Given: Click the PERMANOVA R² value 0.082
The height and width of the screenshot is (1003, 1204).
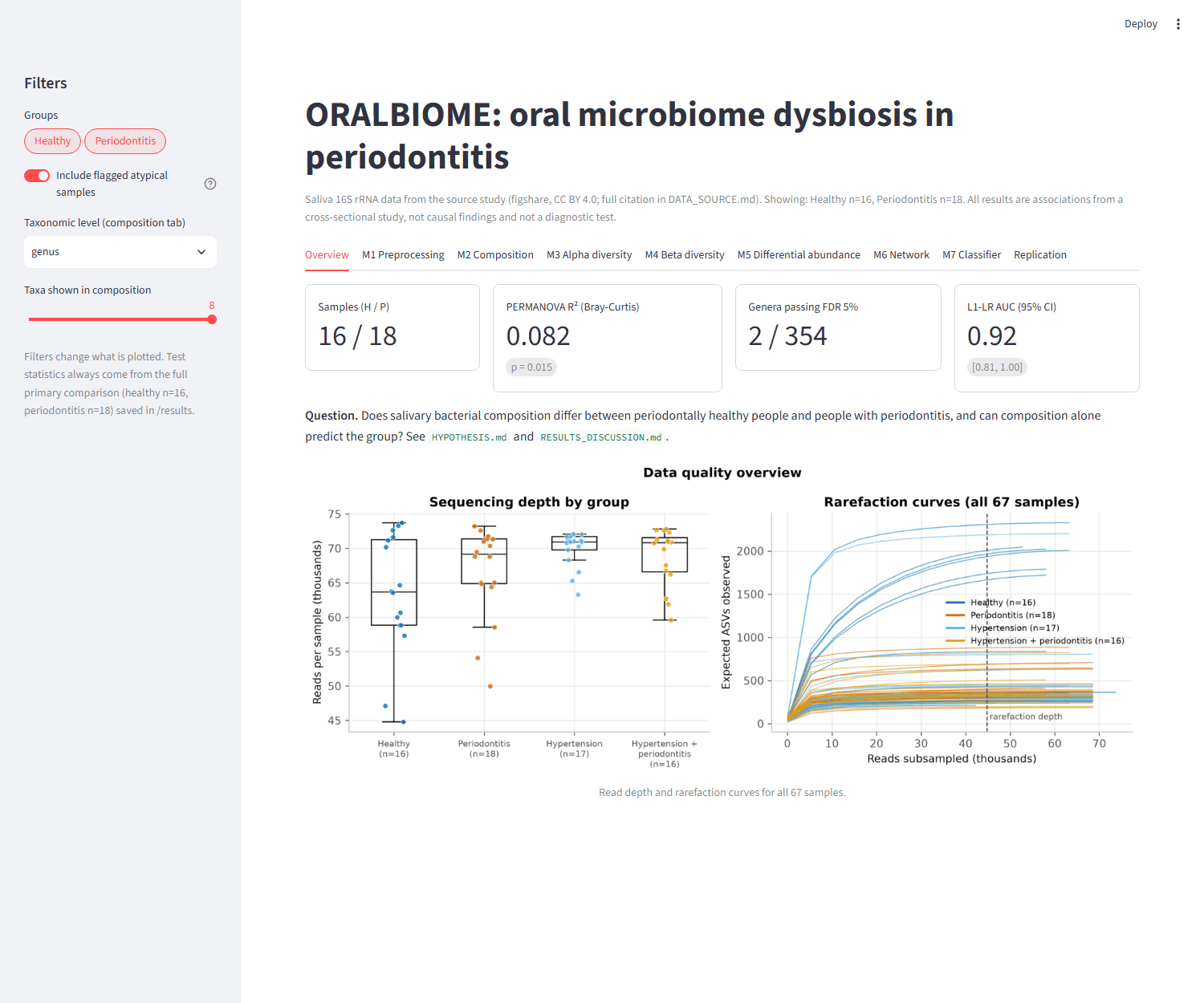Looking at the screenshot, I should (538, 336).
